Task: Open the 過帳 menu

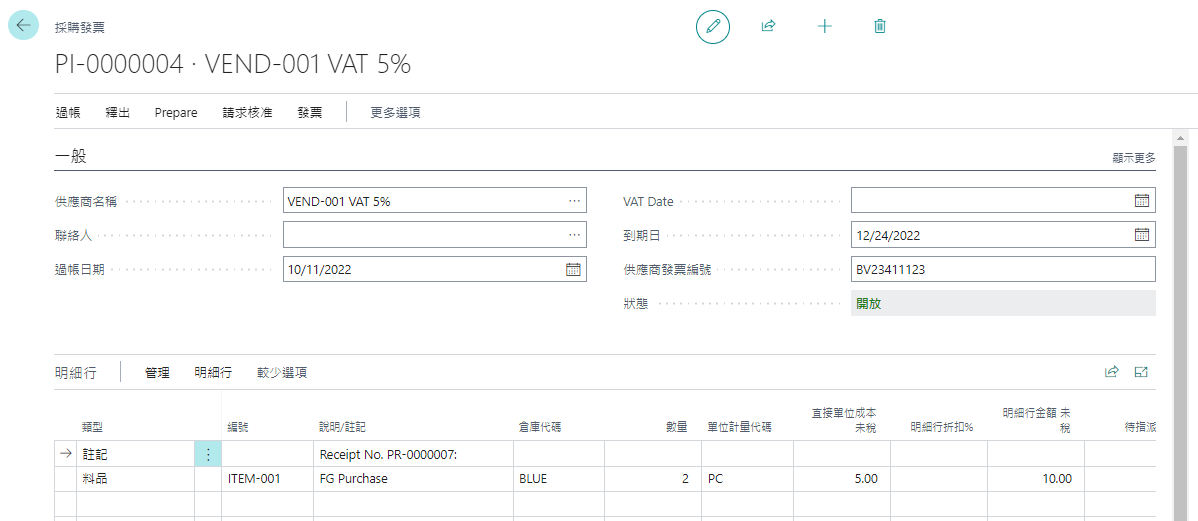Action: click(68, 112)
